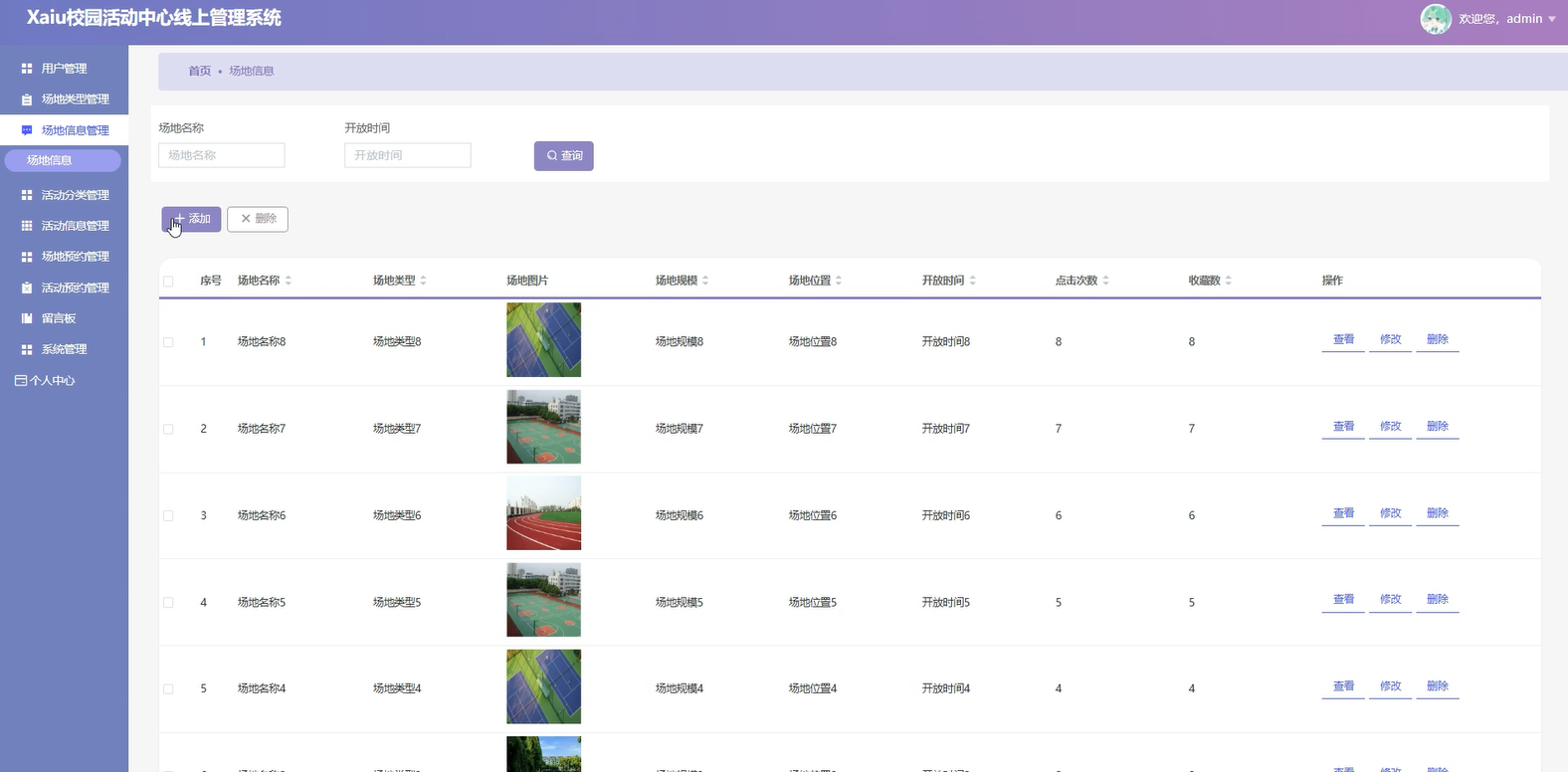Viewport: 1568px width, 772px height.
Task: Click the X icon in the 删除 toolbar button
Action: click(246, 219)
